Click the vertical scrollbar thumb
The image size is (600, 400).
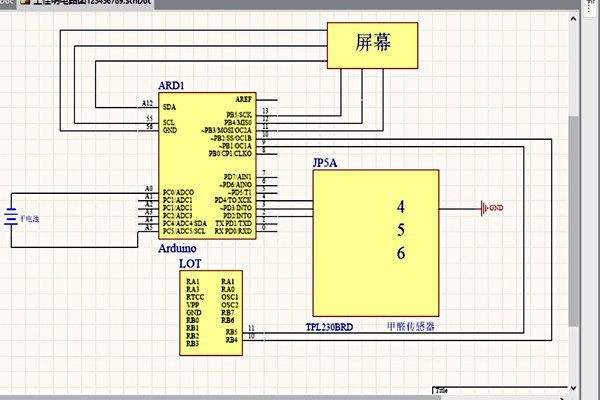pyautogui.click(x=573, y=220)
